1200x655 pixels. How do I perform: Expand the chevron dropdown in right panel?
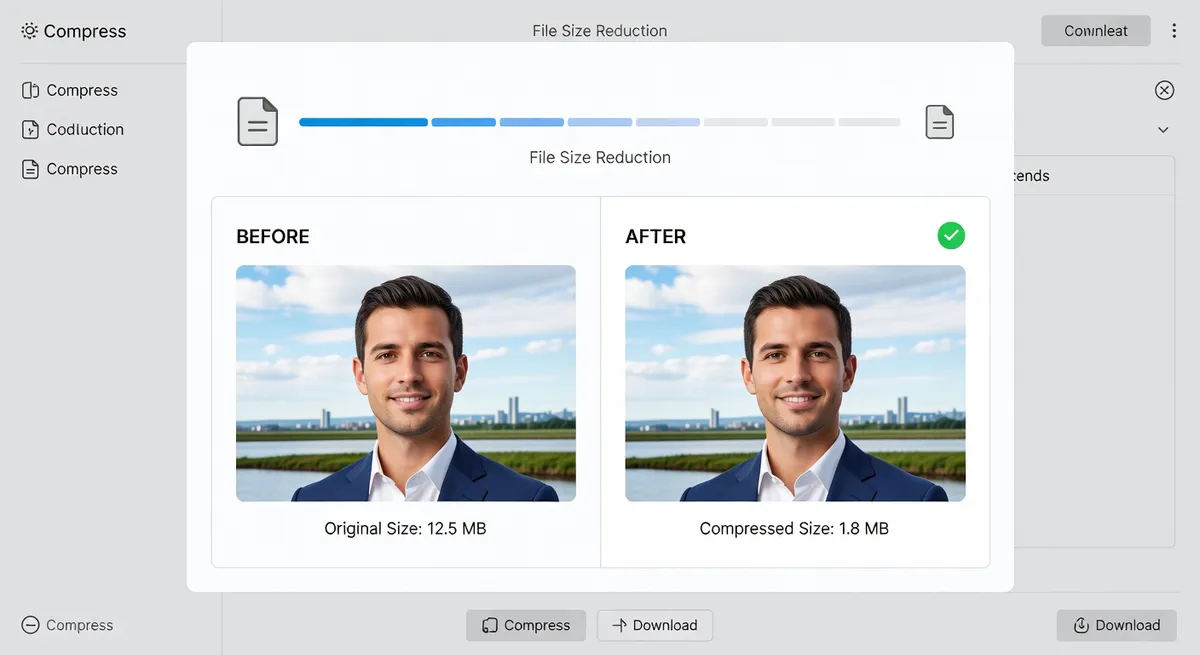point(1163,130)
